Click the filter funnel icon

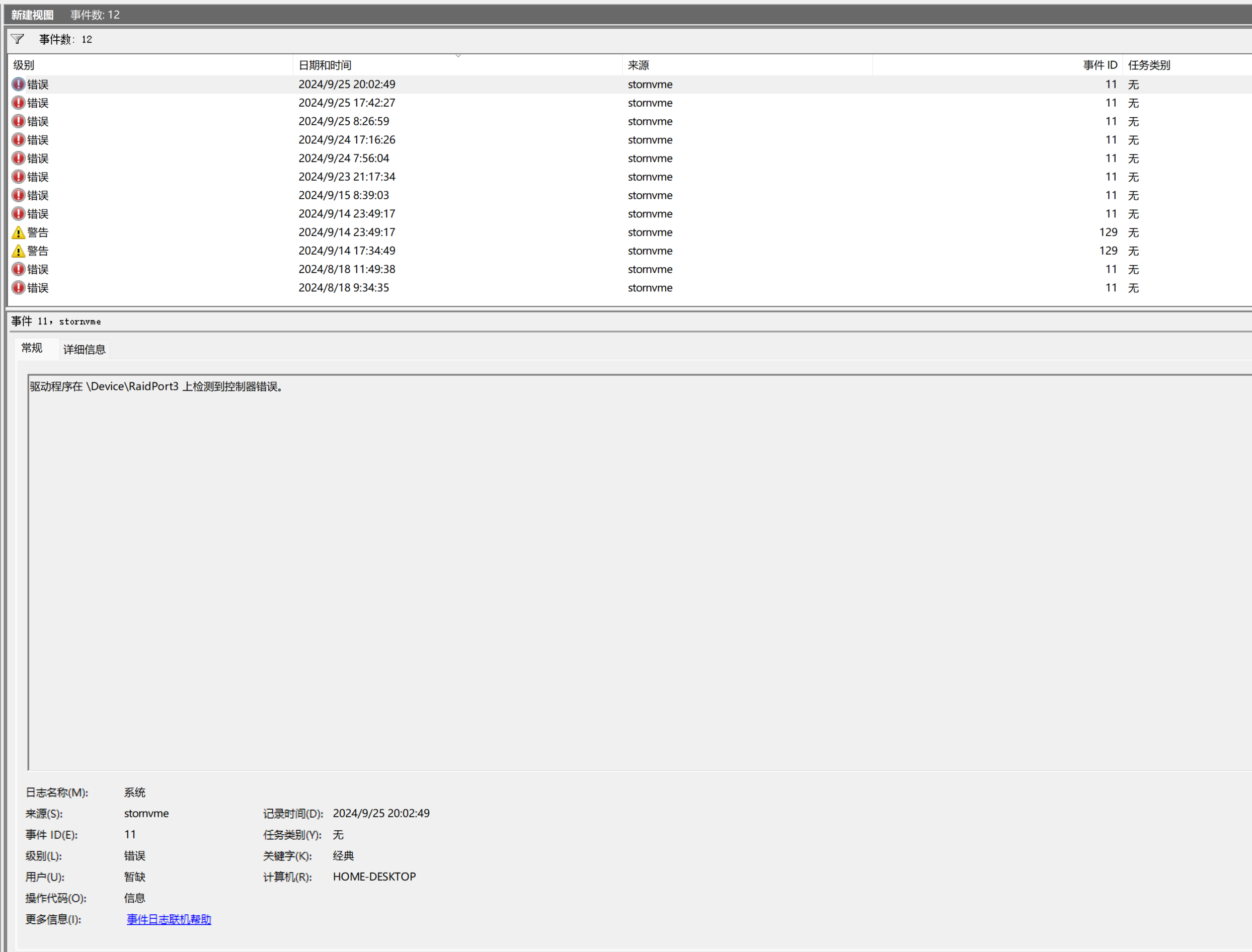tap(18, 39)
